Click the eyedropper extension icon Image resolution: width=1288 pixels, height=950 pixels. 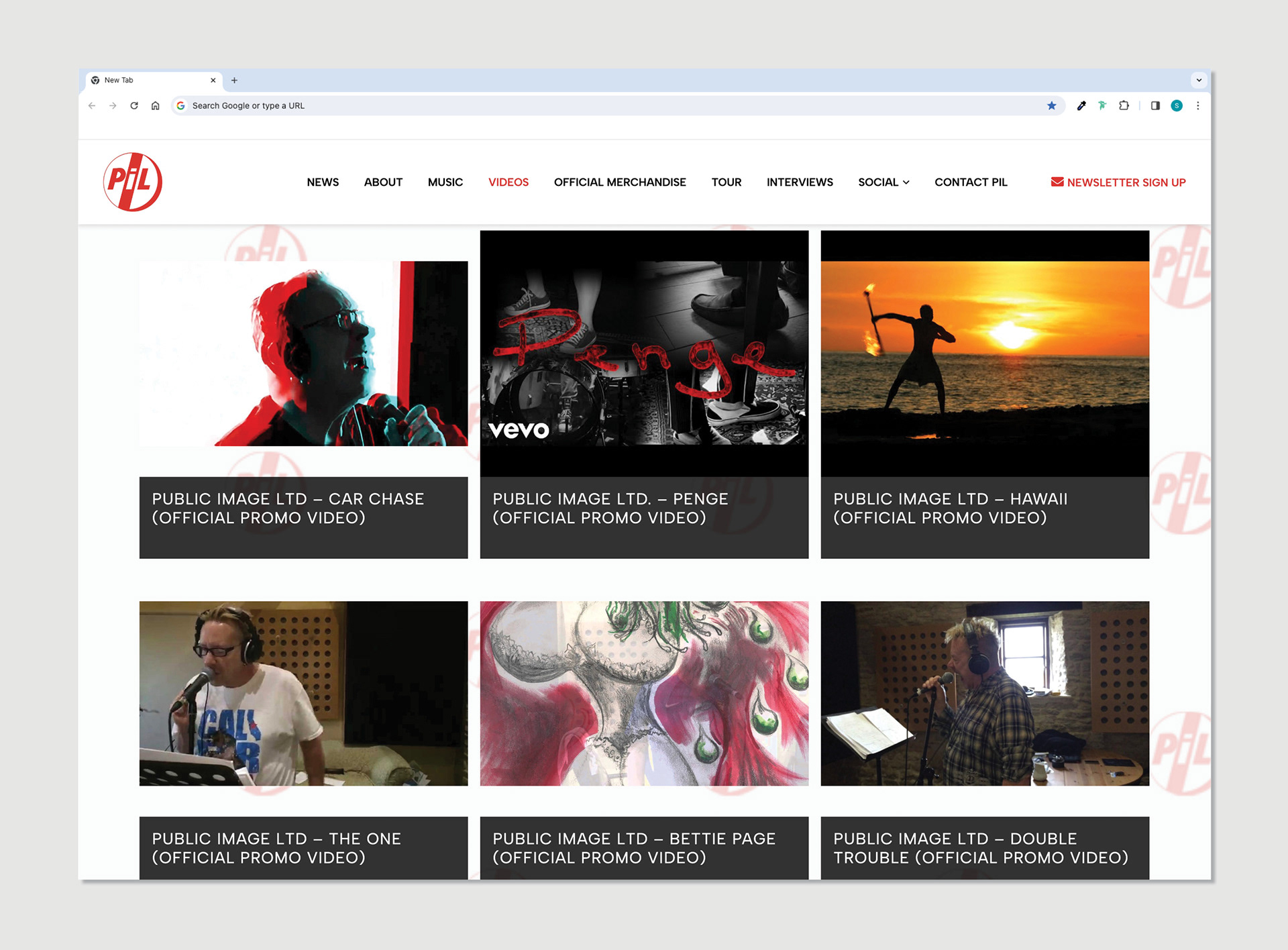[1081, 106]
